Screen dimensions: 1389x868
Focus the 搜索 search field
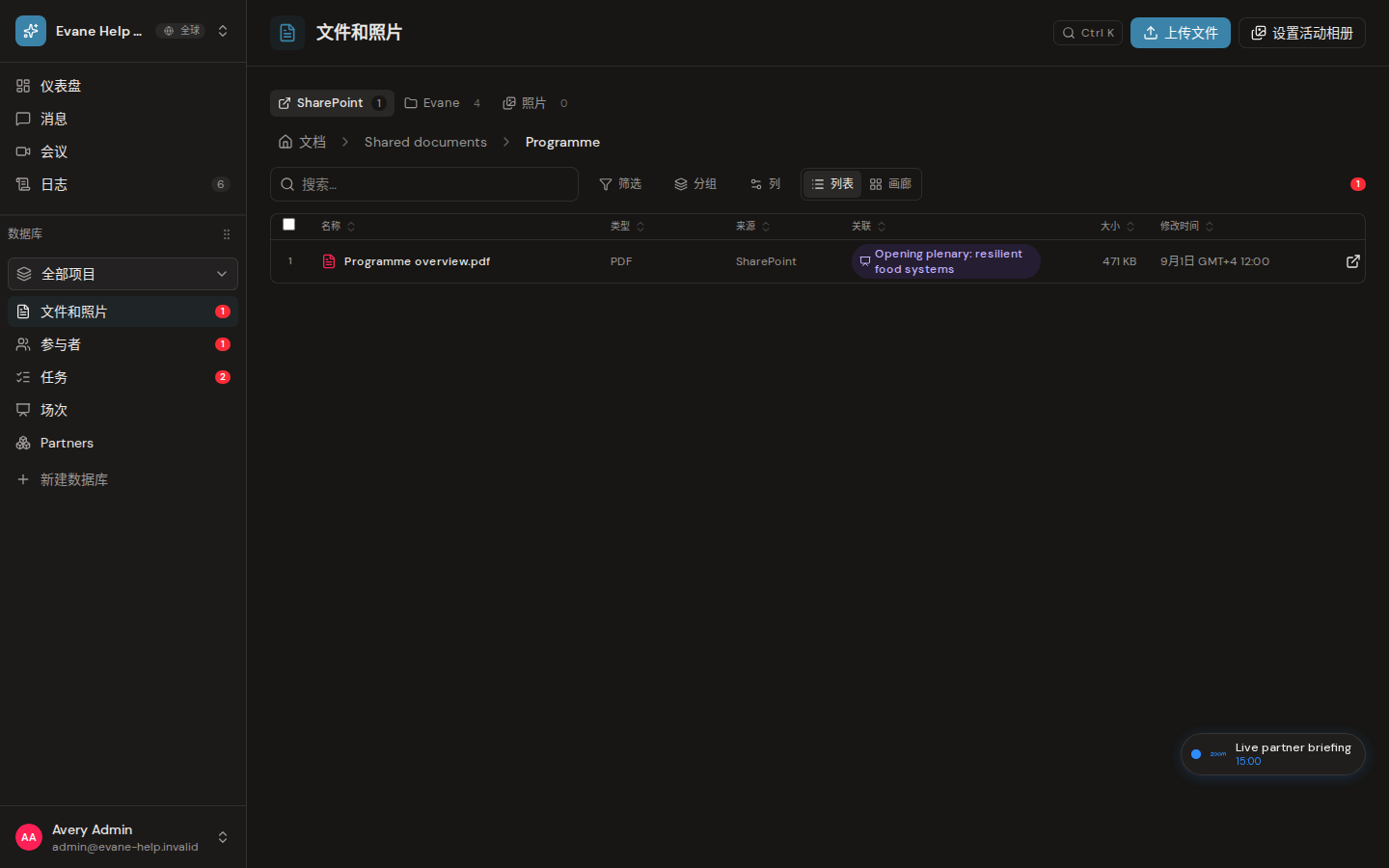[x=424, y=184]
